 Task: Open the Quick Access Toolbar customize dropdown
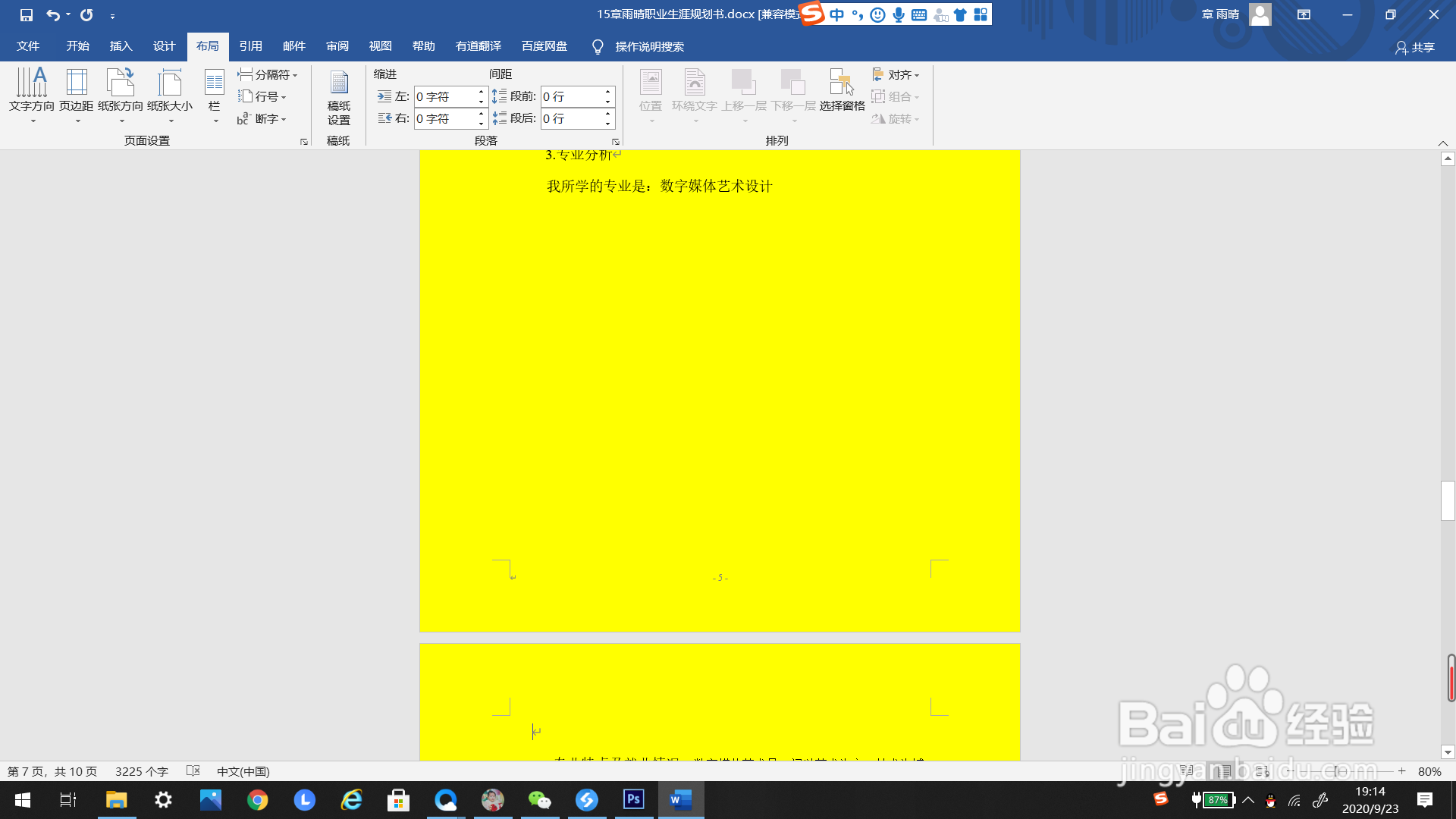pos(112,16)
